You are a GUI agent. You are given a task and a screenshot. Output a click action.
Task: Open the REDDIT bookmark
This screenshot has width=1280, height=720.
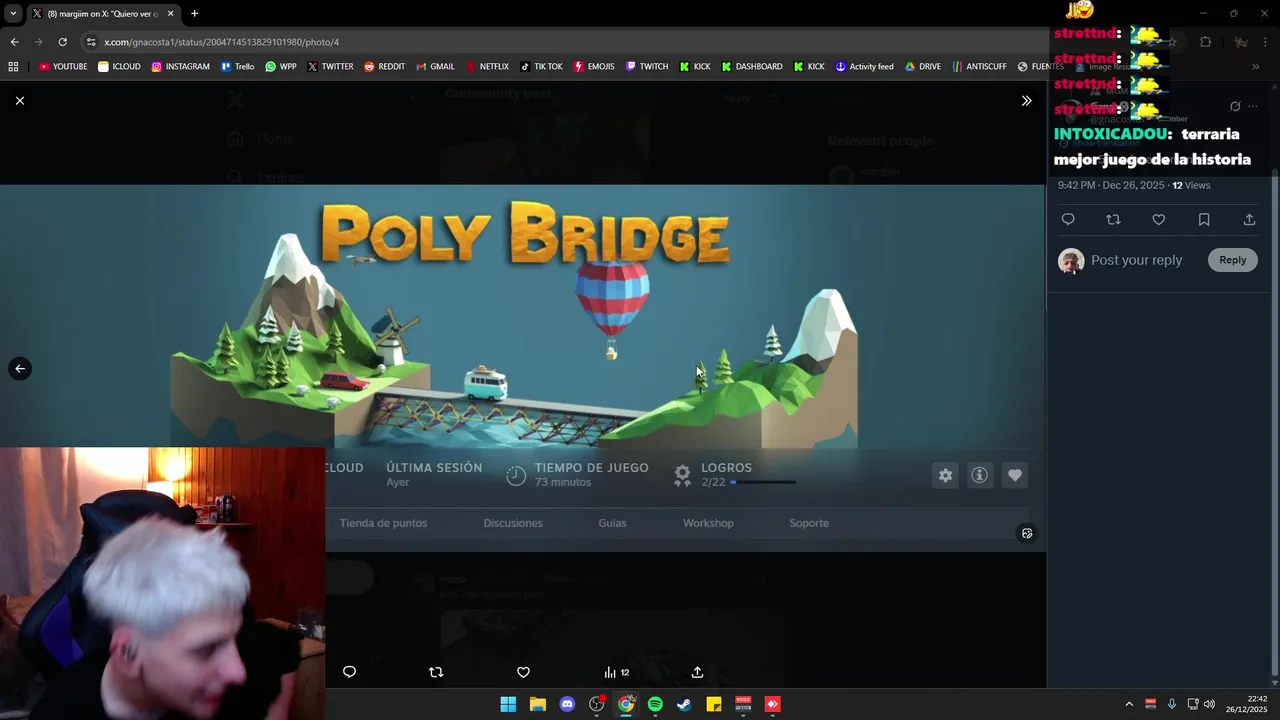point(384,67)
